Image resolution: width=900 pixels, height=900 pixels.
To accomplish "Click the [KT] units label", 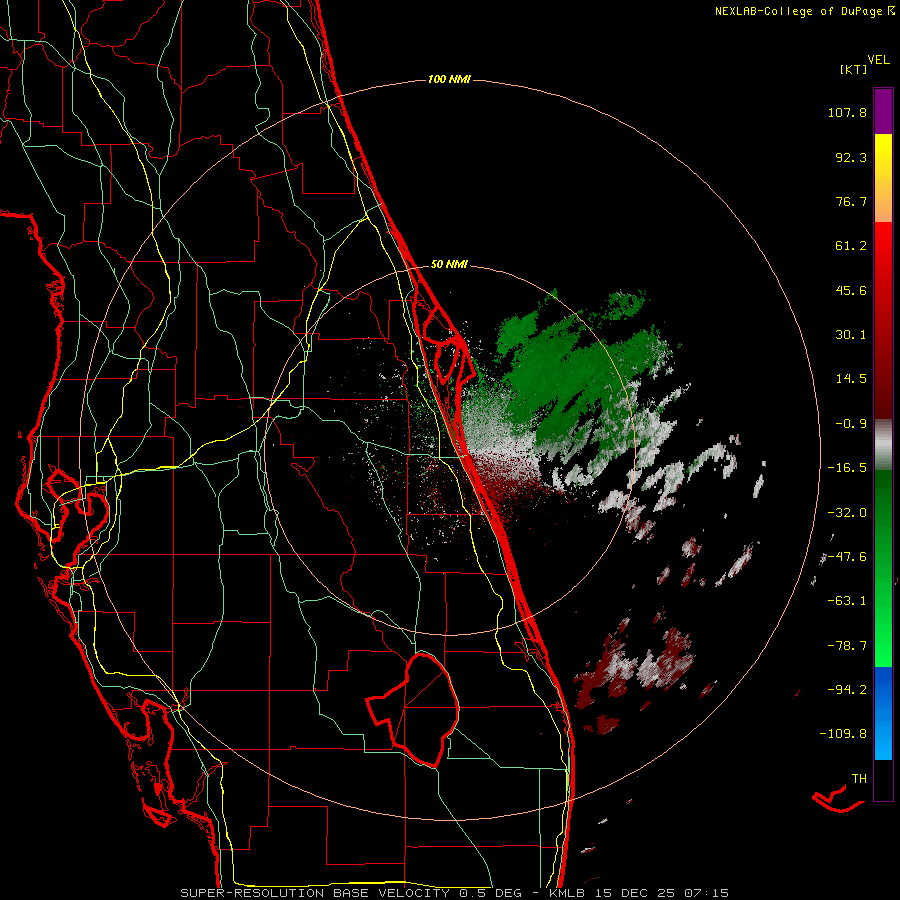I will pyautogui.click(x=854, y=69).
